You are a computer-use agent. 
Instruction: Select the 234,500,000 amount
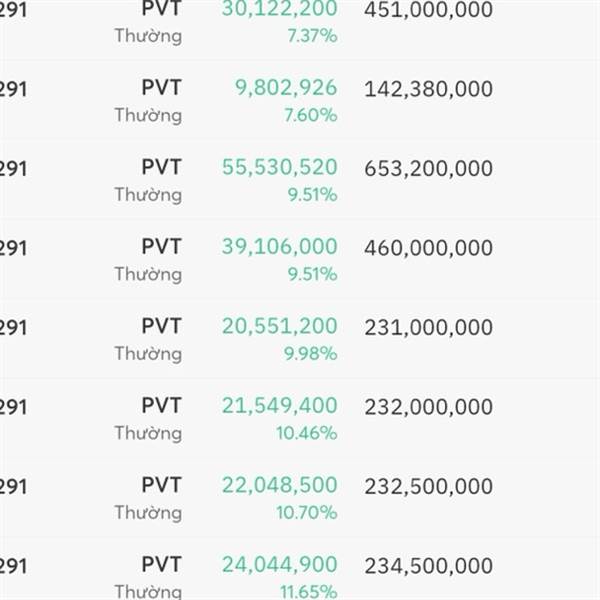428,566
